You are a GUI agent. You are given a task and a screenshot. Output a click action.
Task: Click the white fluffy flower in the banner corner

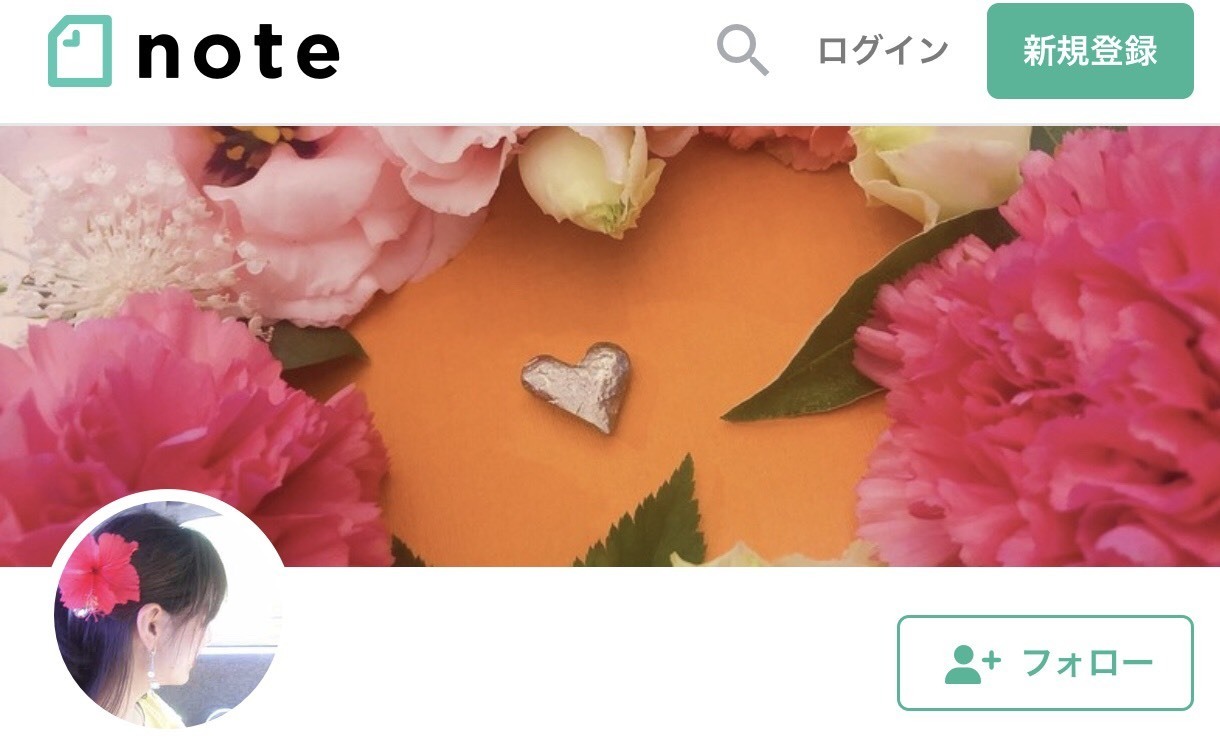click(120, 240)
